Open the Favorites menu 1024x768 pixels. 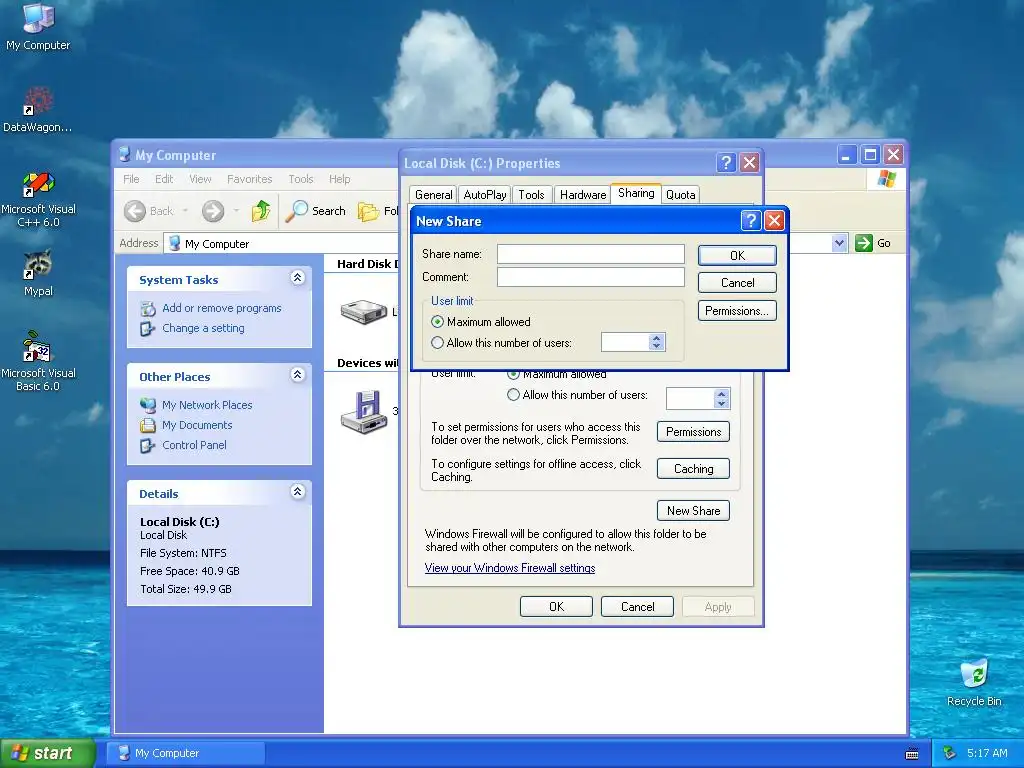pos(249,179)
